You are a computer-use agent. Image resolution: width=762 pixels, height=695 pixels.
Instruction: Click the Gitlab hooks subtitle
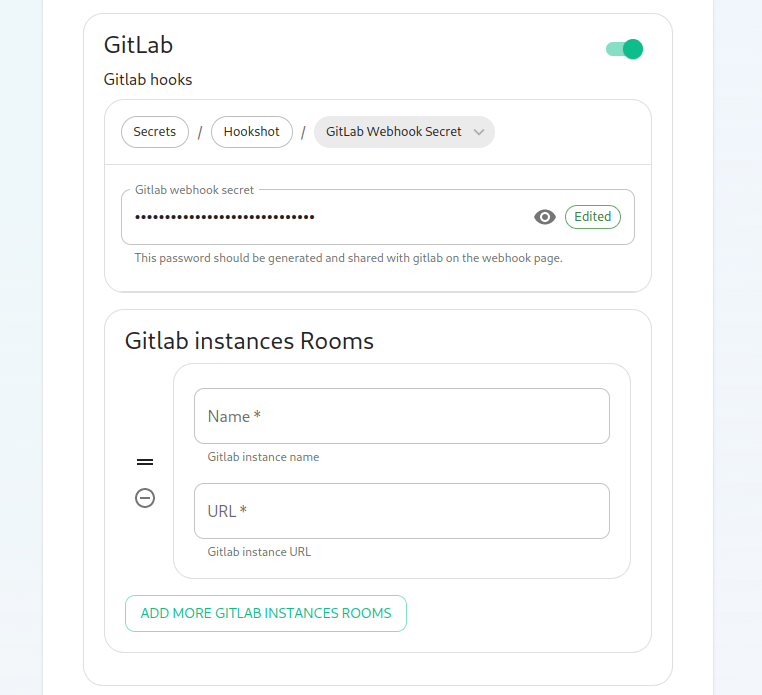click(x=148, y=80)
